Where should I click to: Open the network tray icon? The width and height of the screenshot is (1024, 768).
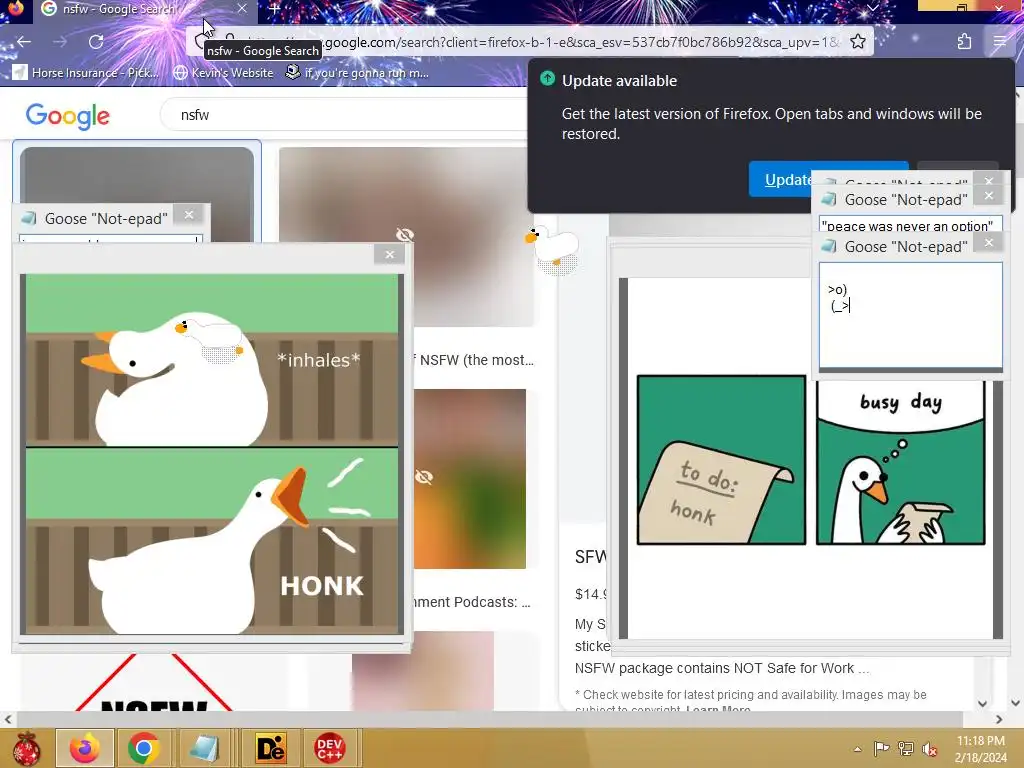click(906, 748)
